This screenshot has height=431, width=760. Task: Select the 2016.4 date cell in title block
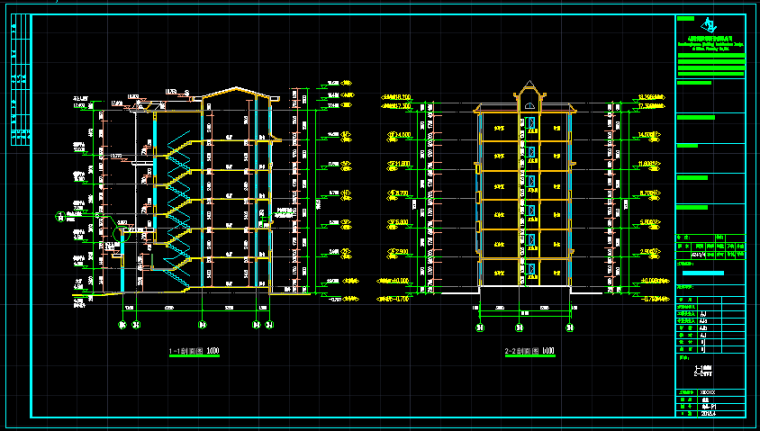click(x=710, y=411)
